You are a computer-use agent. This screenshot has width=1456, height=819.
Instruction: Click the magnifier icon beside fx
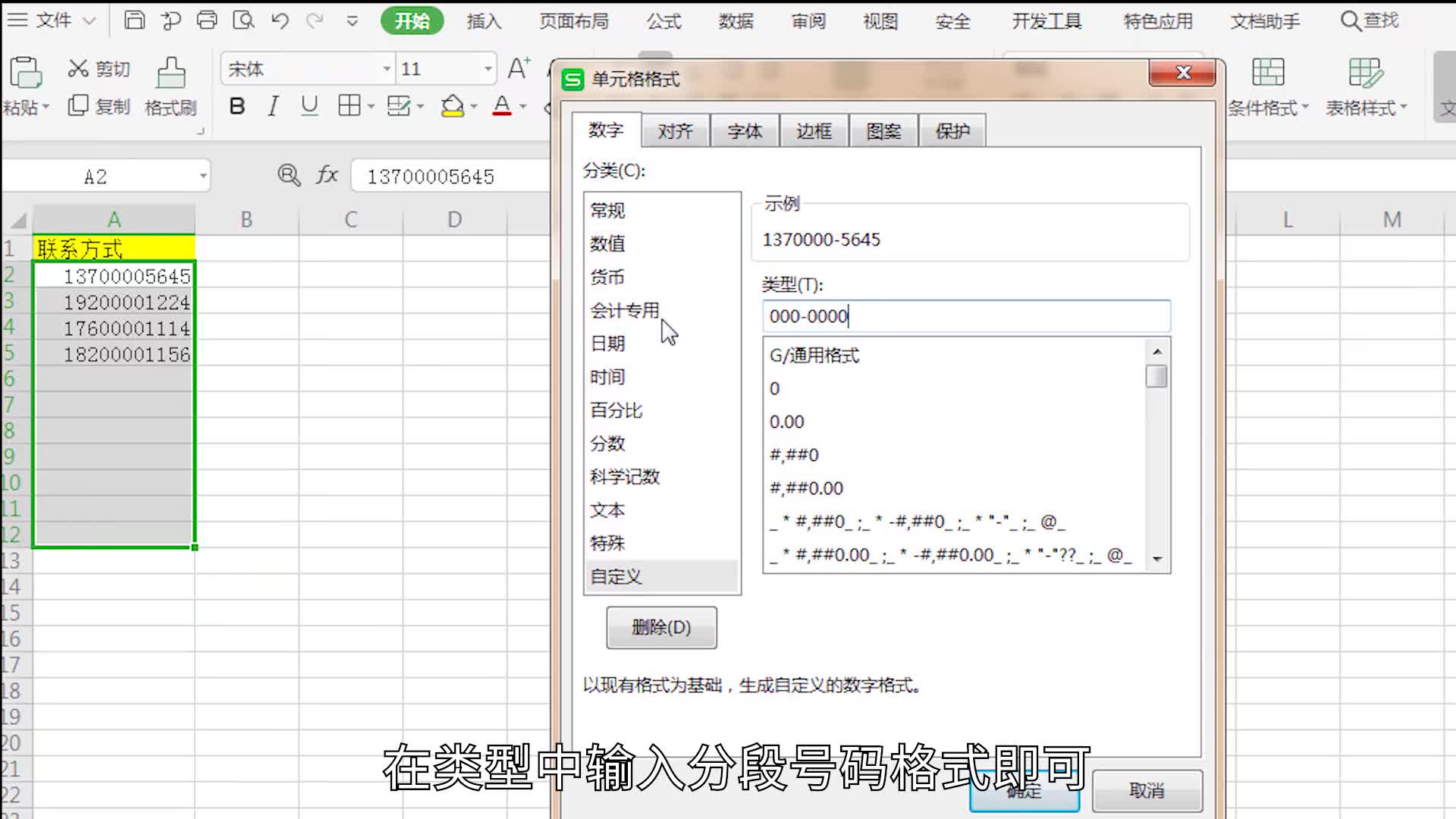[x=289, y=175]
